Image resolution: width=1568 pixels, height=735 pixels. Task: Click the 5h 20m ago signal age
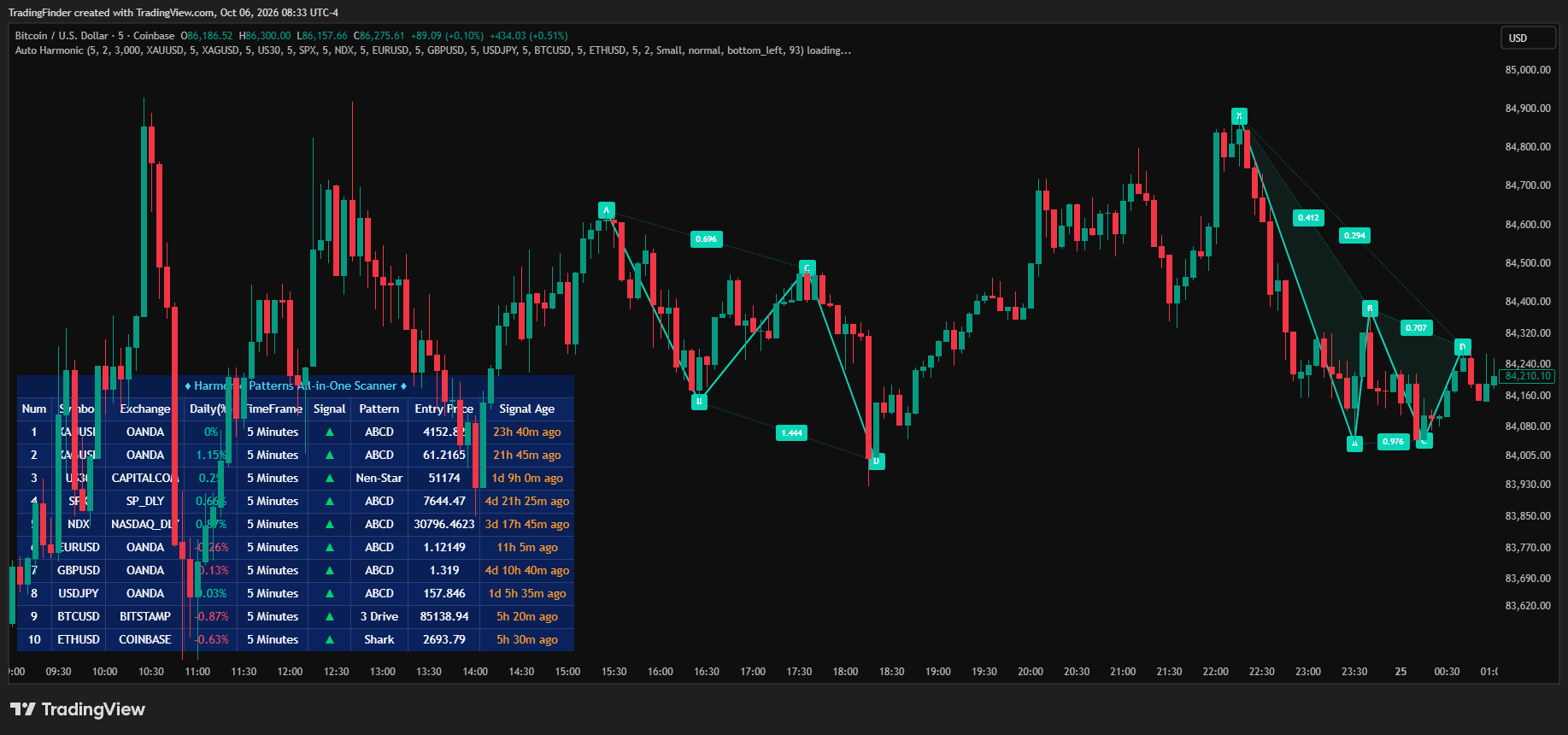click(527, 617)
